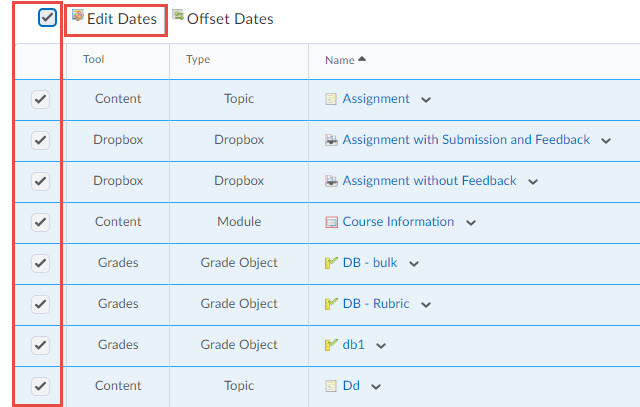The image size is (640, 407).
Task: Click the Edit Dates calendar icon
Action: click(x=78, y=17)
